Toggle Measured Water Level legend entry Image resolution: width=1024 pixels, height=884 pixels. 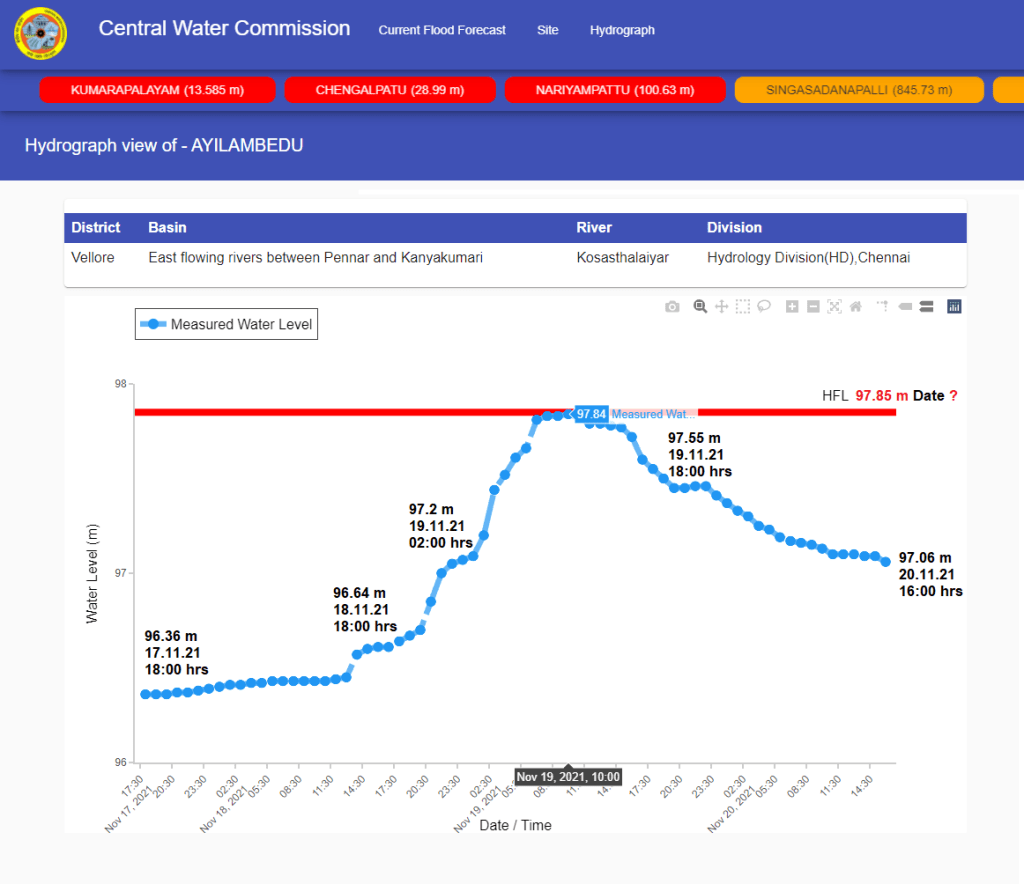tap(226, 324)
